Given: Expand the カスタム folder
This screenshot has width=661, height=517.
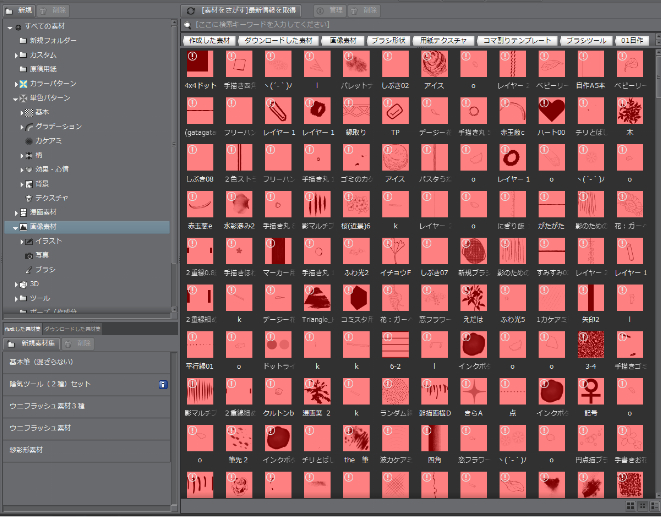Looking at the screenshot, I should click(14, 54).
